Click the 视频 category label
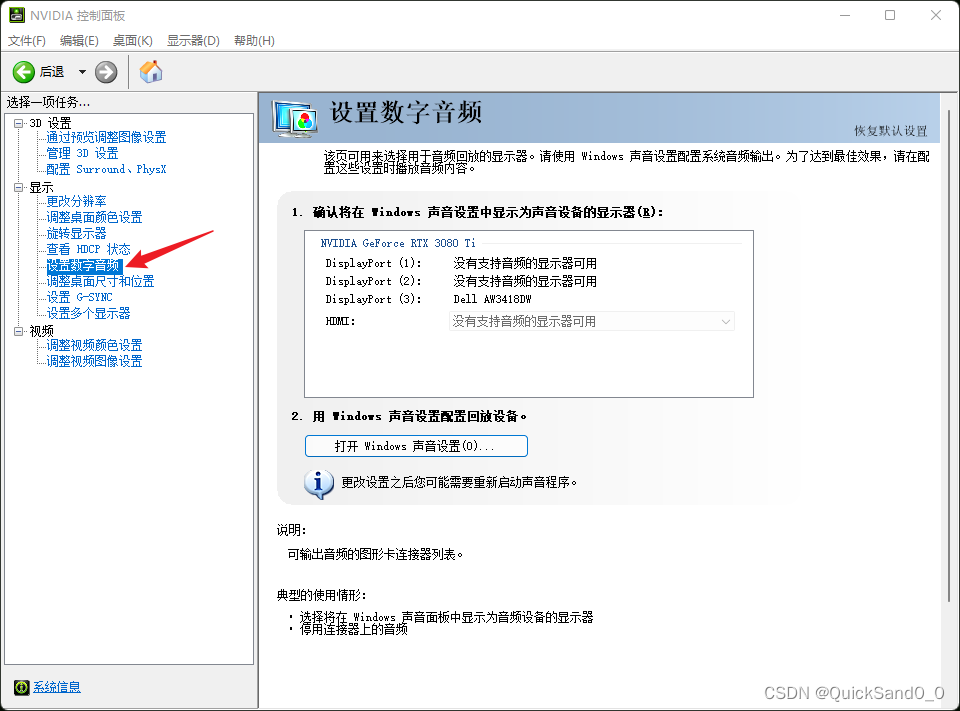960x711 pixels. (42, 331)
